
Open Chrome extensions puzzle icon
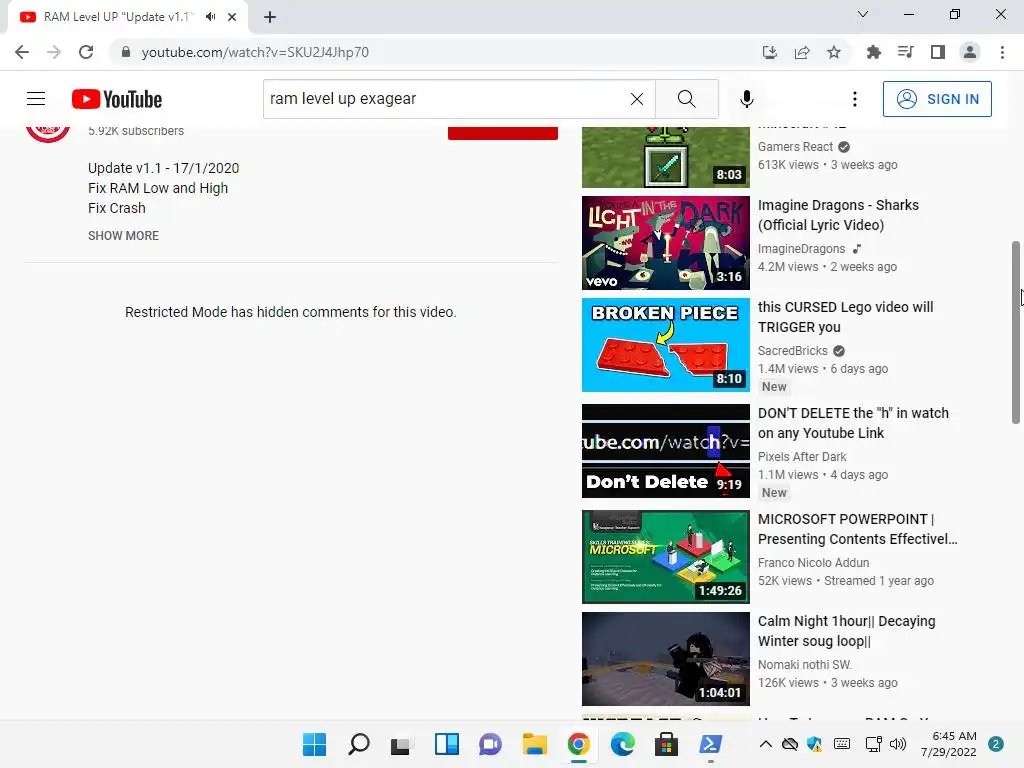[874, 52]
